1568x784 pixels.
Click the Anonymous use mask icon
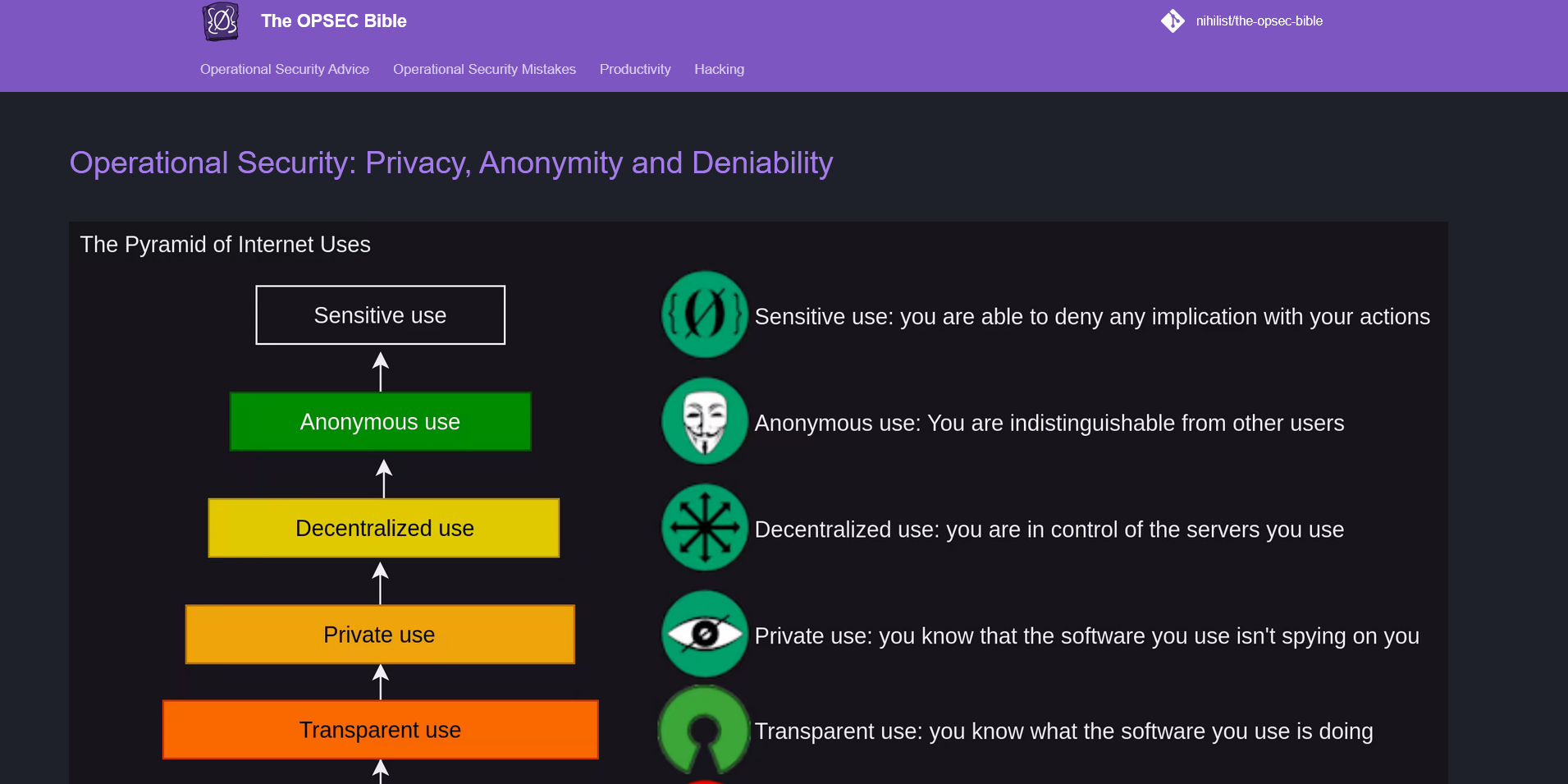(x=704, y=422)
